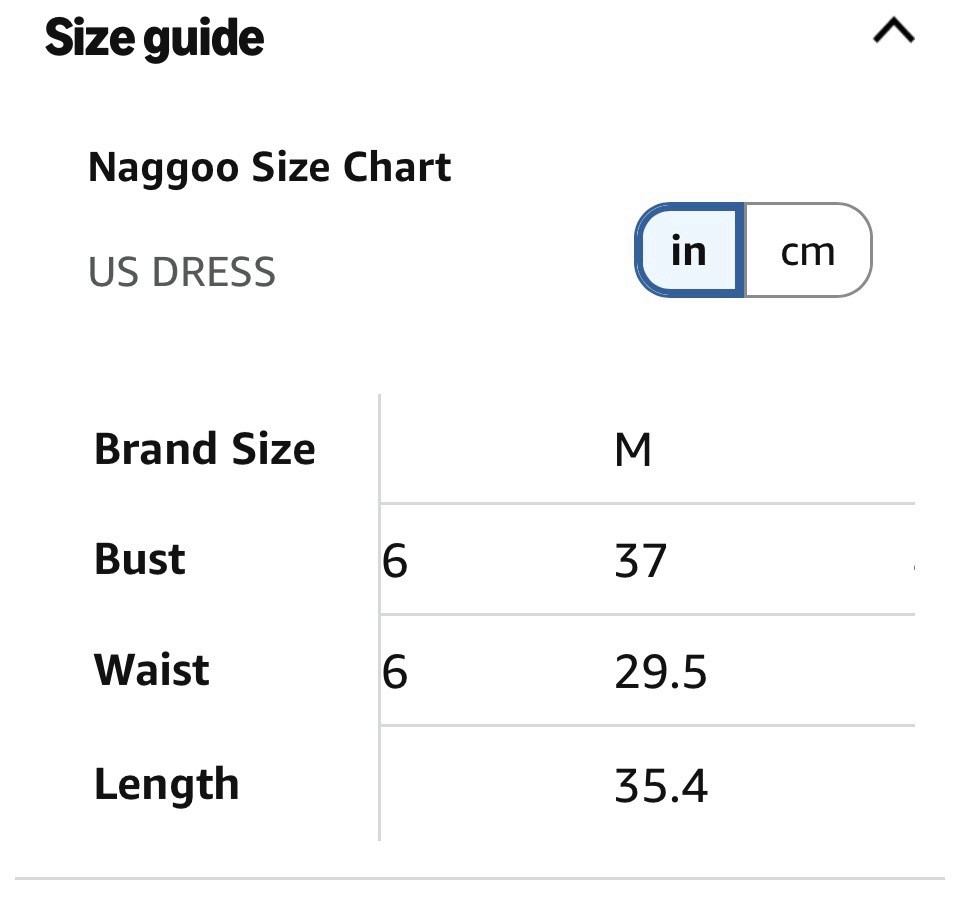The width and height of the screenshot is (960, 899).
Task: Select the Naggoo Size Chart title
Action: pos(270,167)
